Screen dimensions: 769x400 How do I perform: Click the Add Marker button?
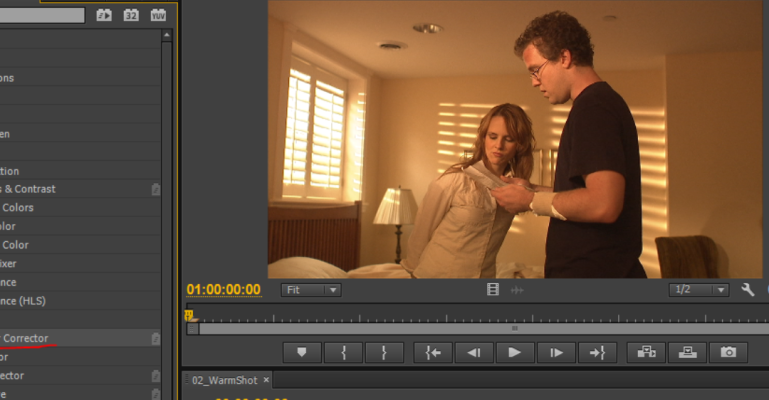[302, 352]
